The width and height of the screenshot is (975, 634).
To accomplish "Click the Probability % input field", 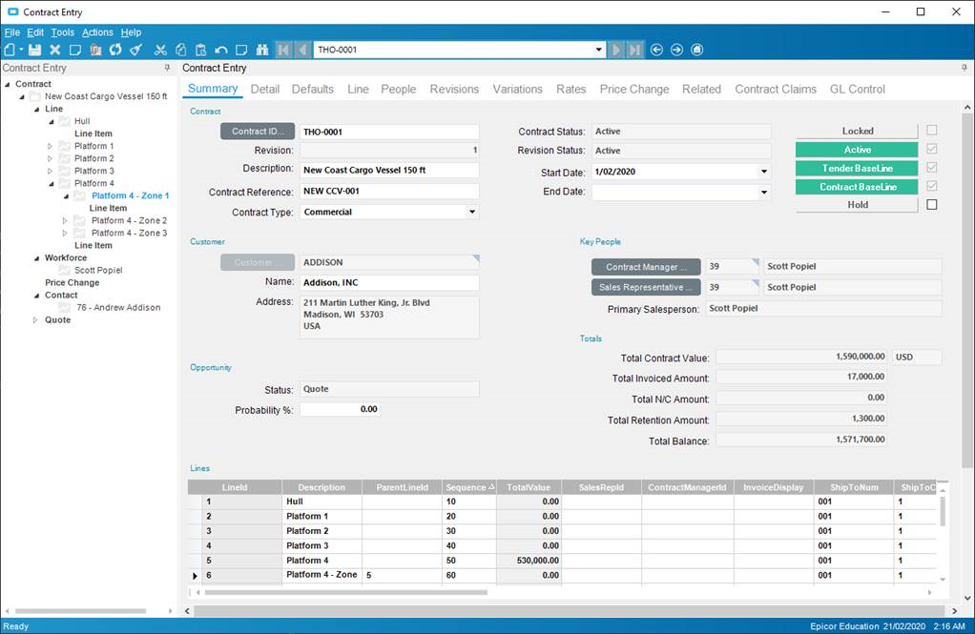I will click(x=340, y=410).
